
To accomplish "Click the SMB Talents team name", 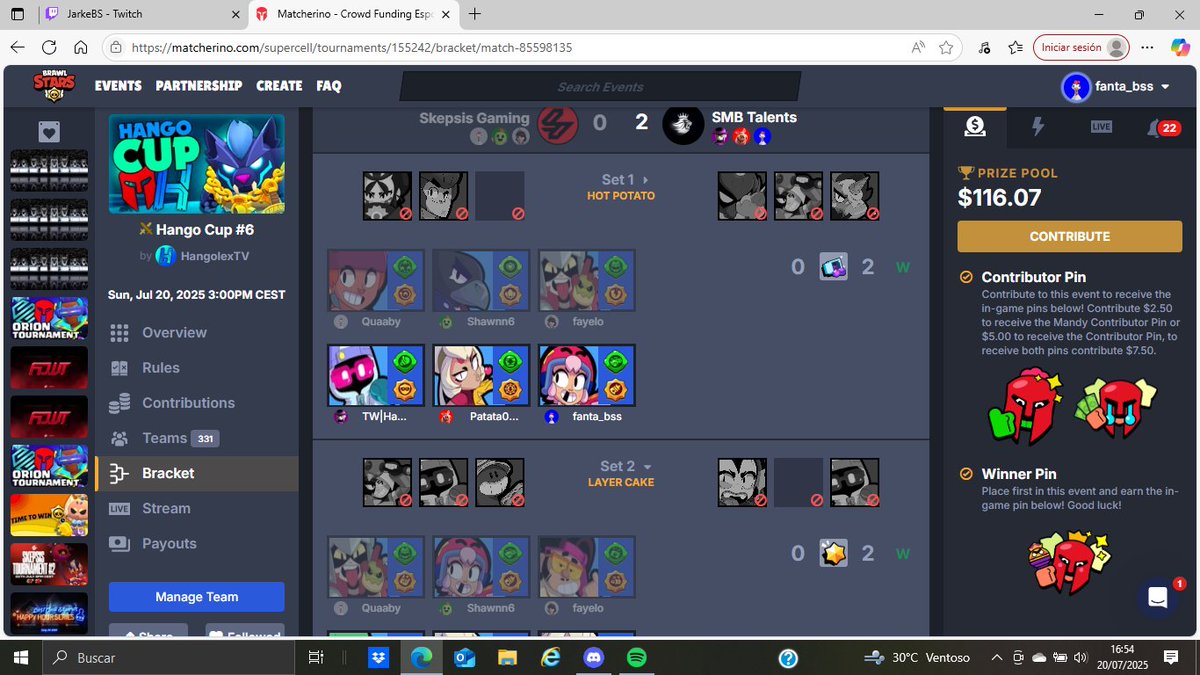I will click(x=754, y=117).
